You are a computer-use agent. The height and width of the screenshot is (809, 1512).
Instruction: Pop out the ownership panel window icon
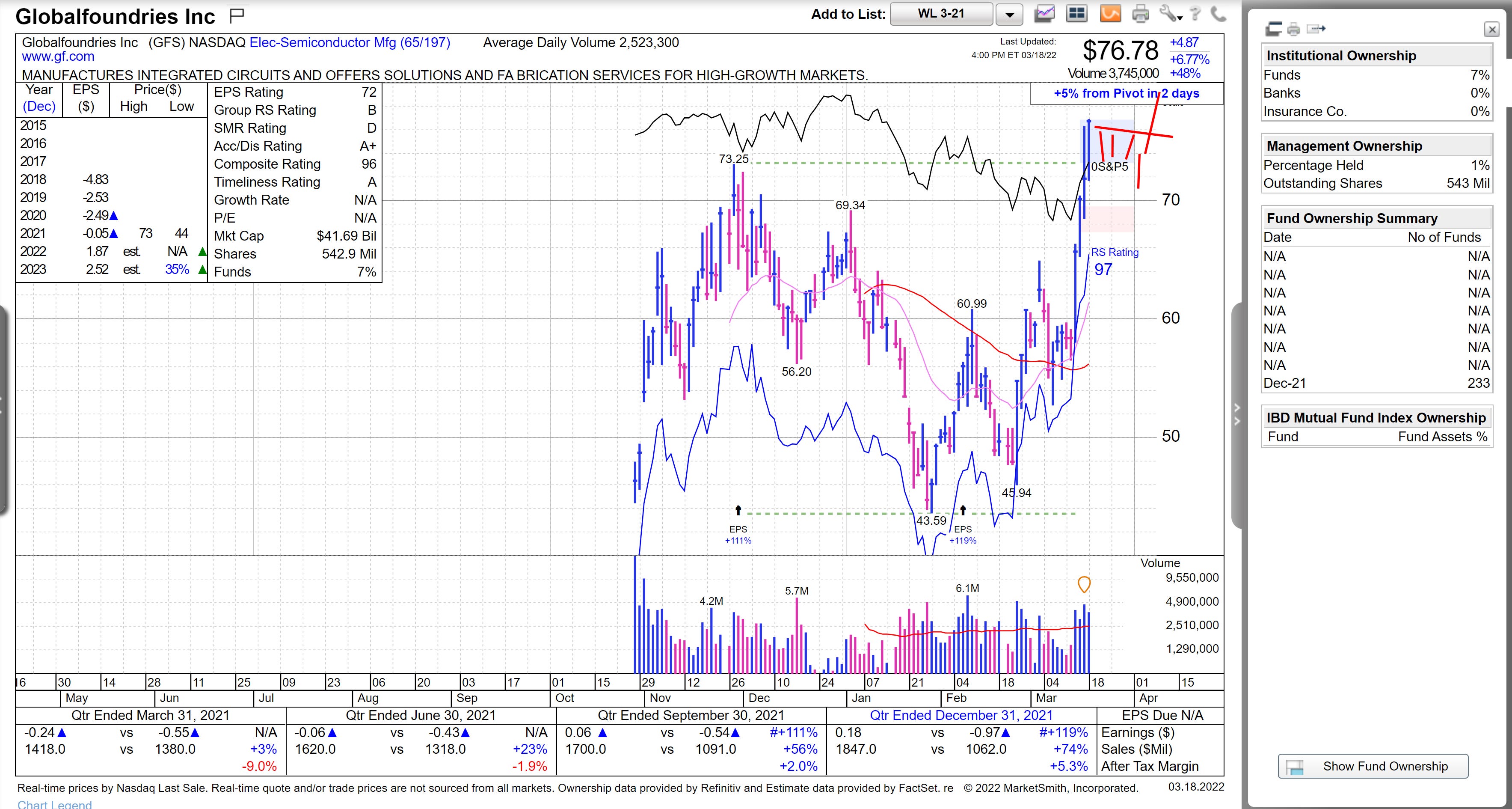pos(1273,29)
